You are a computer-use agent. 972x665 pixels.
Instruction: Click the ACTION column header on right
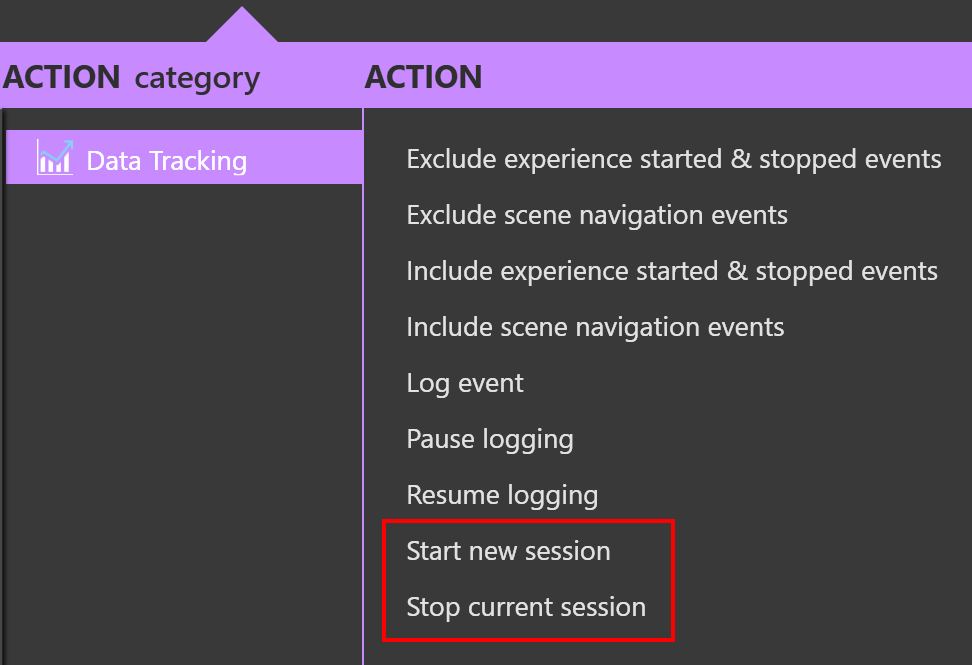[x=423, y=77]
